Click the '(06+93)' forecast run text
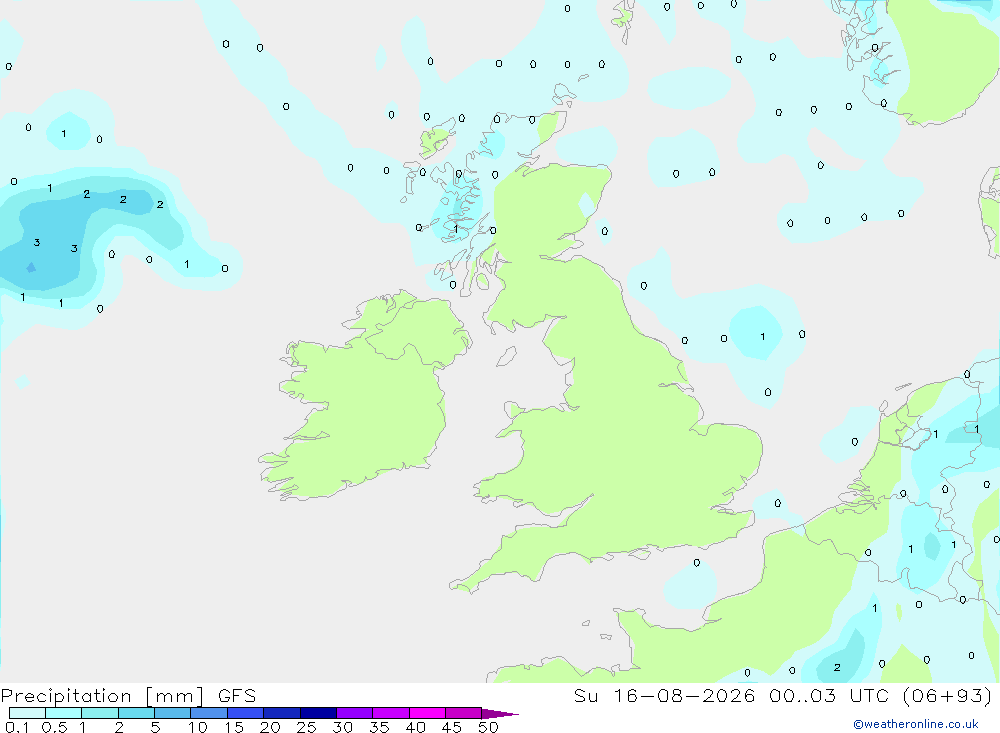Screen dimensions: 1000x733 [948, 695]
